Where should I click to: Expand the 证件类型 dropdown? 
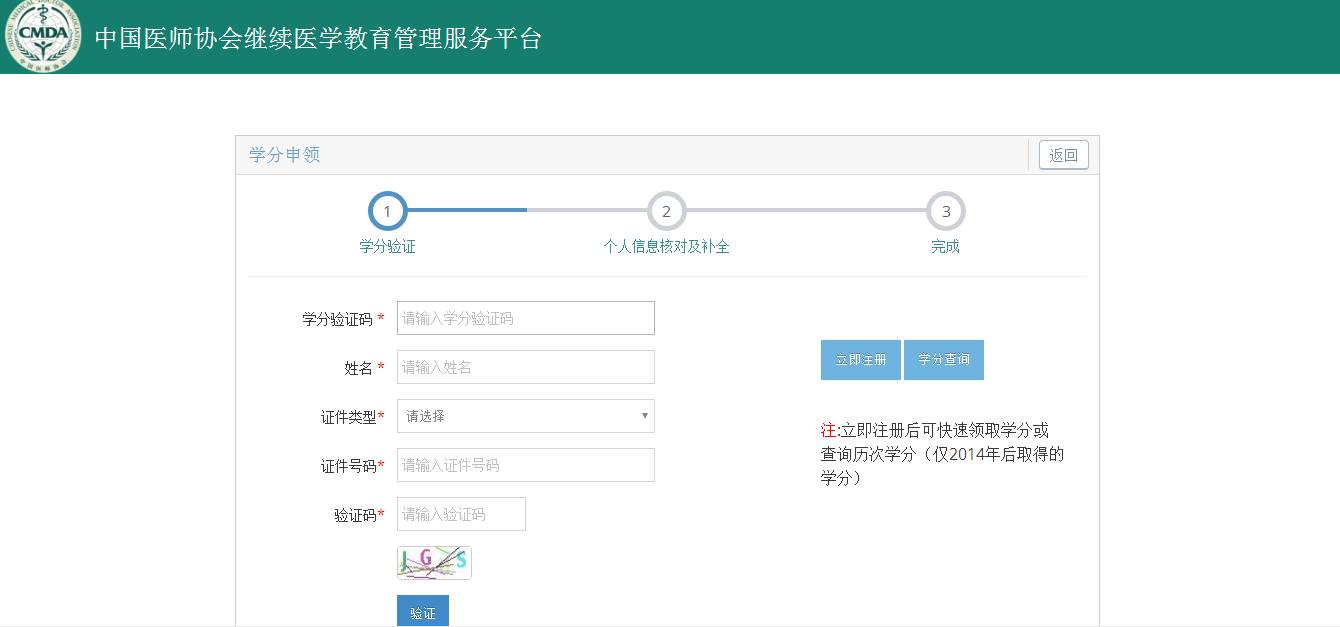click(x=525, y=416)
